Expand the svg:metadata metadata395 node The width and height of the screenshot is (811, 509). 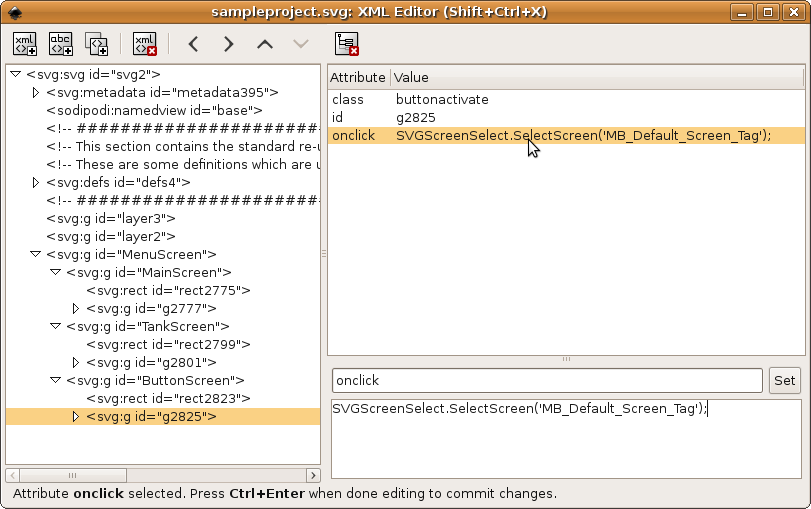point(36,92)
